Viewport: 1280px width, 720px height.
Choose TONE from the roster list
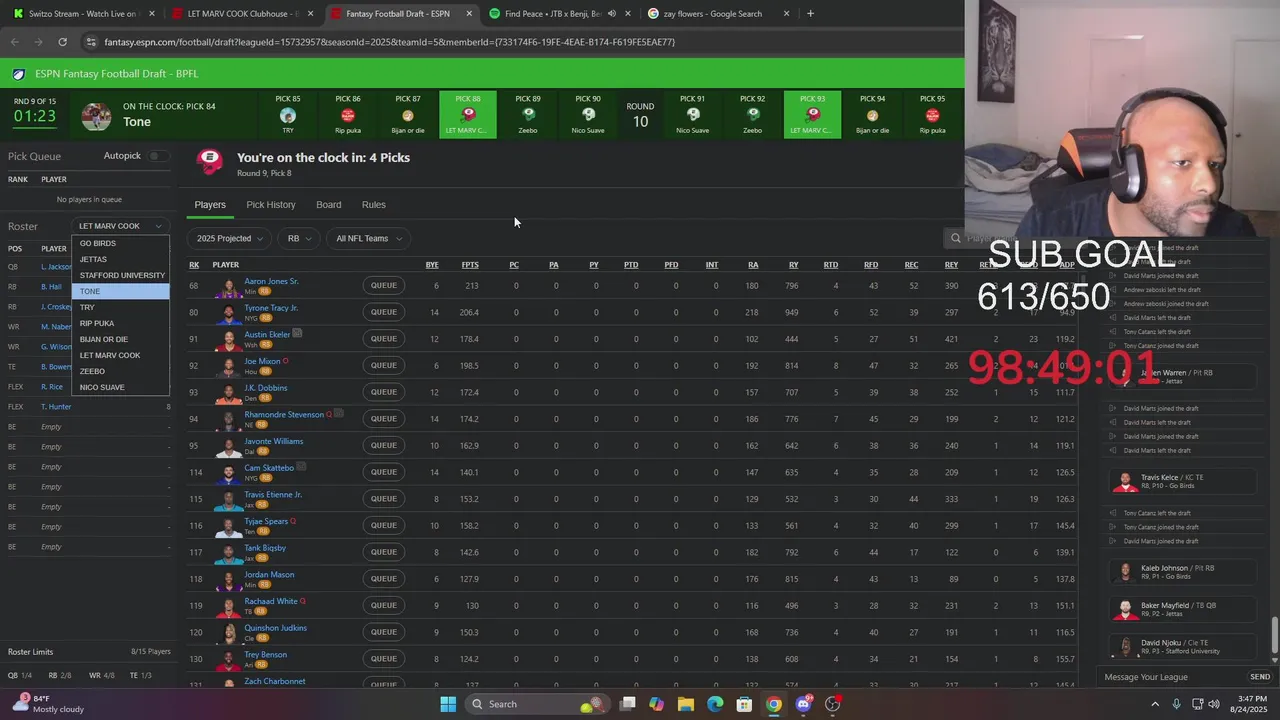[x=120, y=291]
